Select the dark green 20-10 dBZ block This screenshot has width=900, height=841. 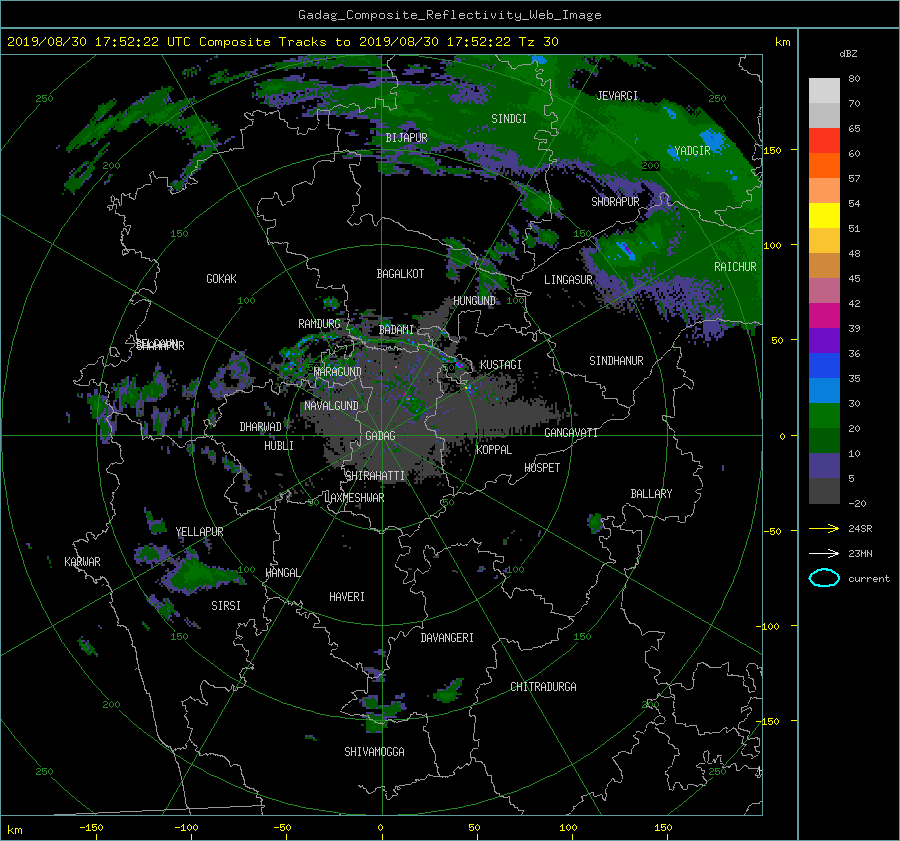point(824,441)
